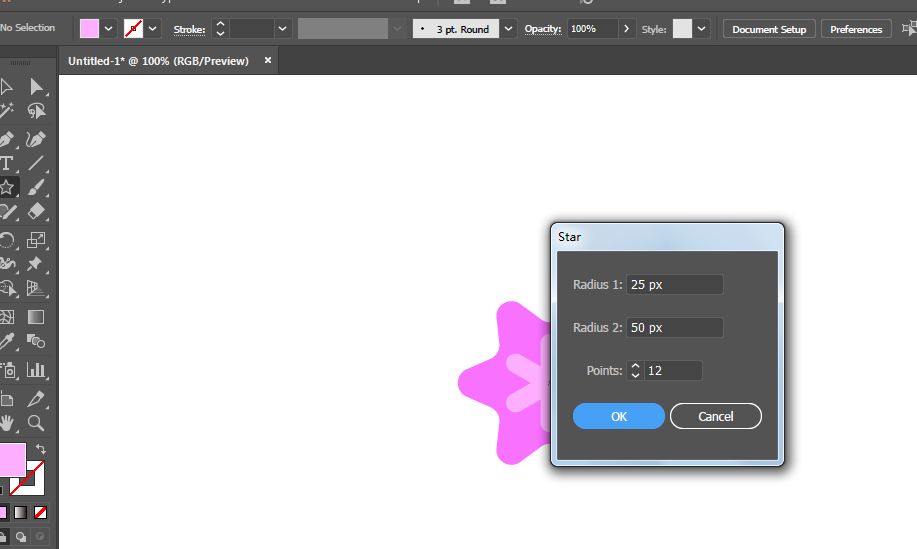Click the stroke color swatch in control bar

(133, 29)
